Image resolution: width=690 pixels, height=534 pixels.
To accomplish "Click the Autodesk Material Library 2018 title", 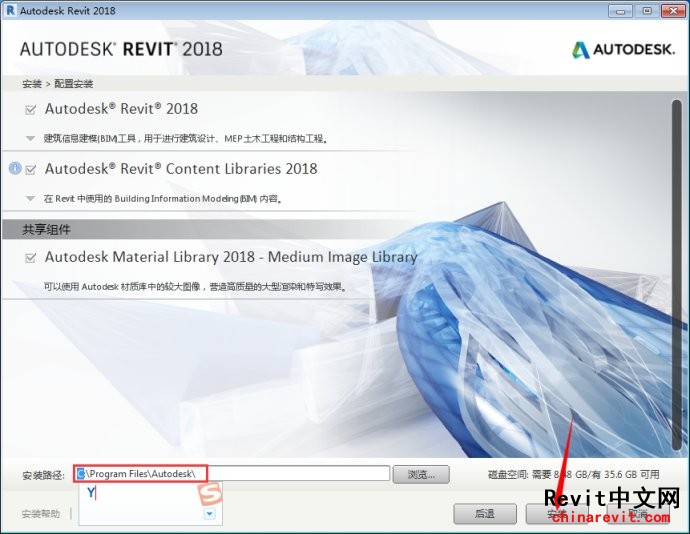I will pos(231,257).
